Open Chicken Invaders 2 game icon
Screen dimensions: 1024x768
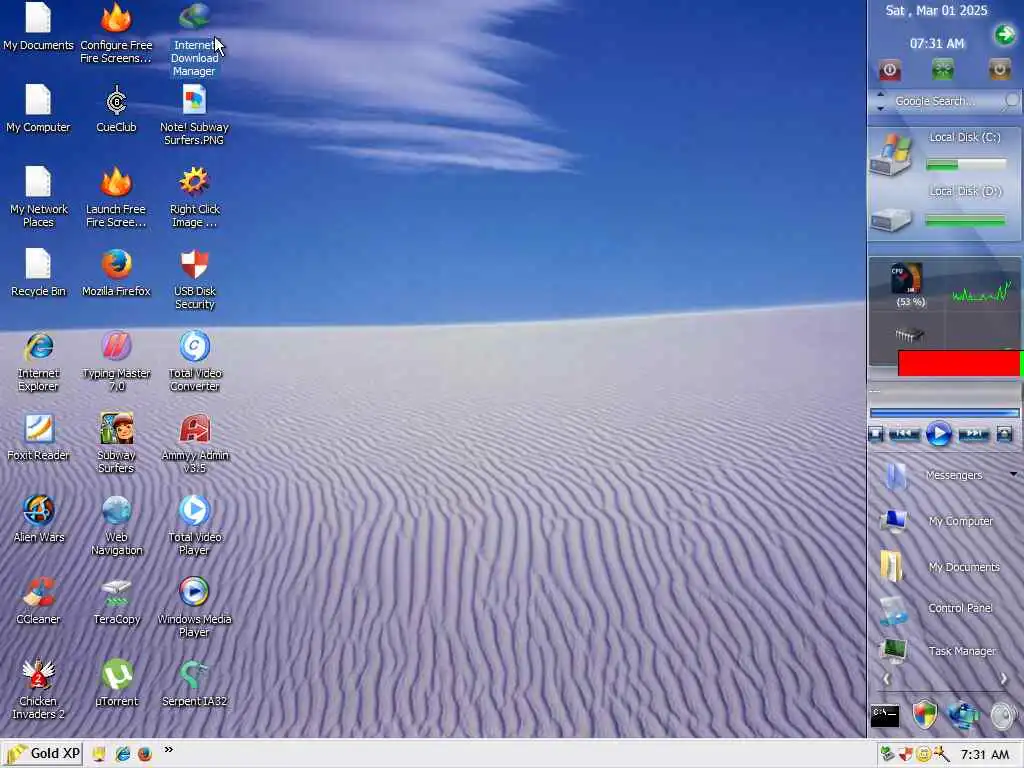click(38, 690)
